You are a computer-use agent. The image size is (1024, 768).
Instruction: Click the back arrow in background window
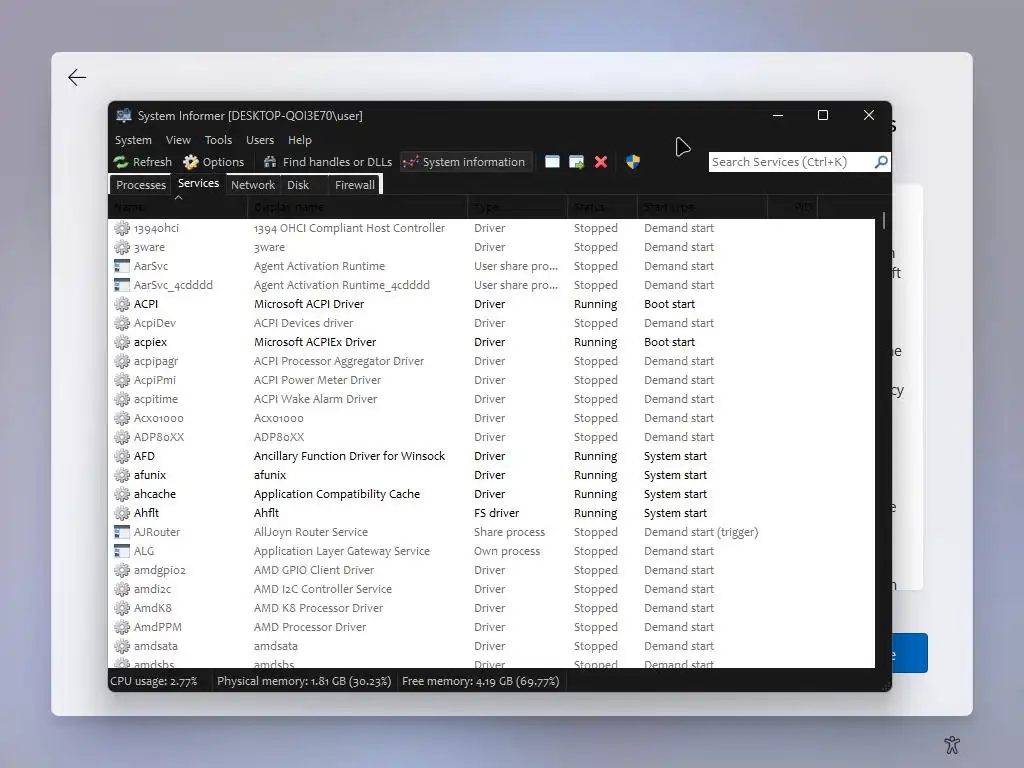point(77,77)
